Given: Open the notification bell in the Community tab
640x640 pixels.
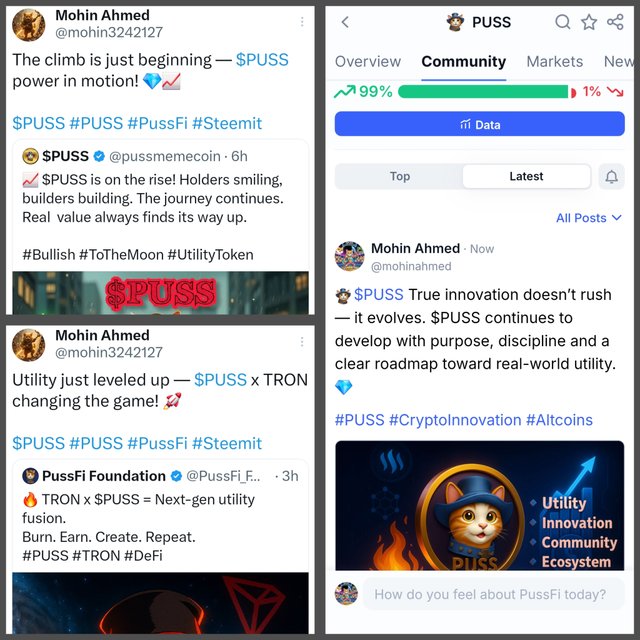Looking at the screenshot, I should tap(611, 177).
